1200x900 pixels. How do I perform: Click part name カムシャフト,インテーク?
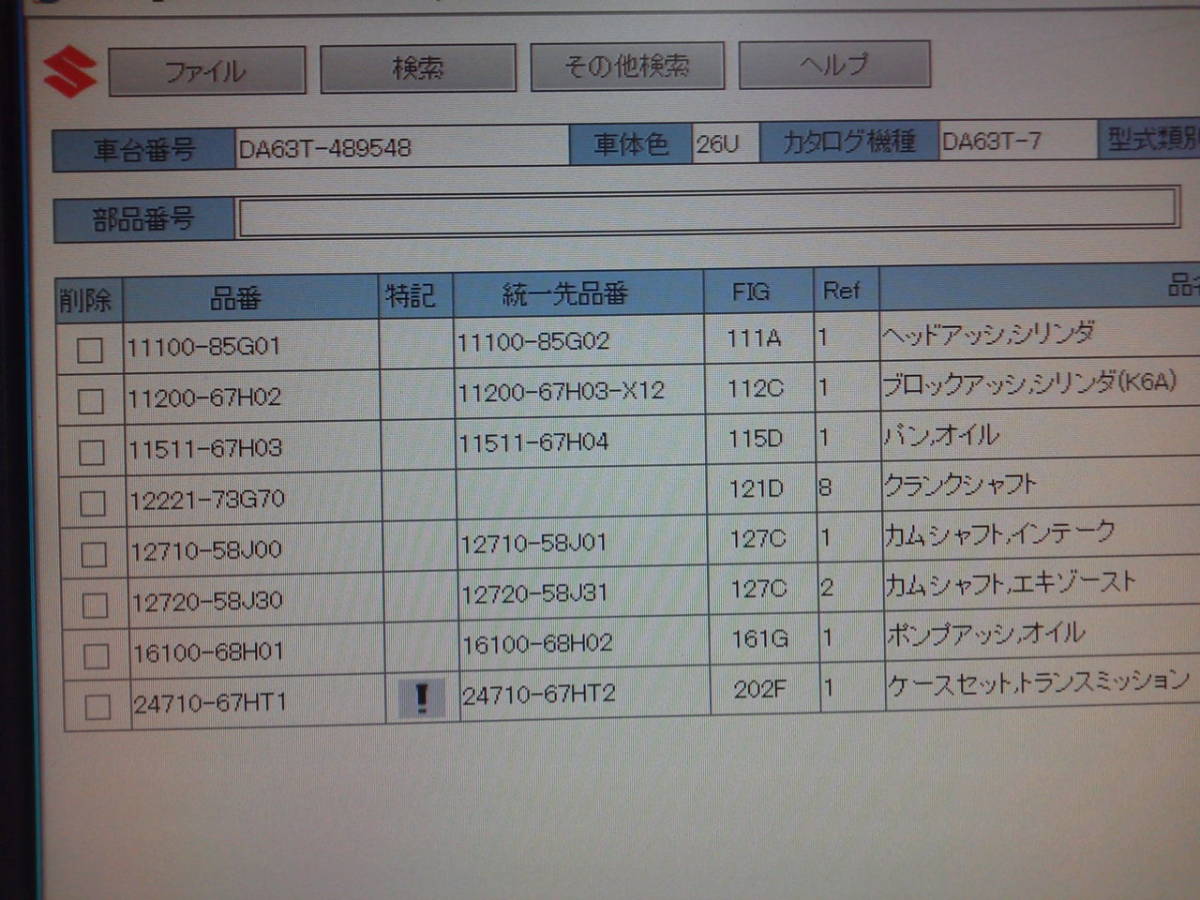point(1000,533)
